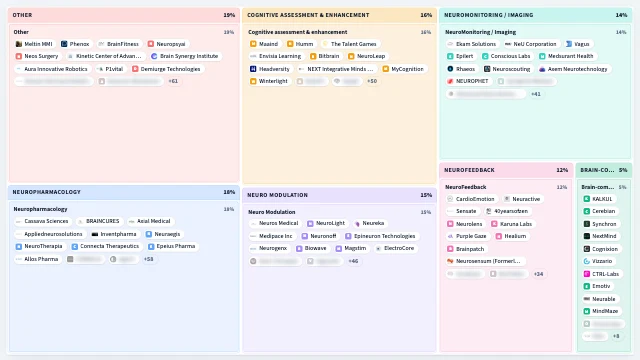Click the Meltin MMI company logo icon
The width and height of the screenshot is (640, 360).
(18, 44)
